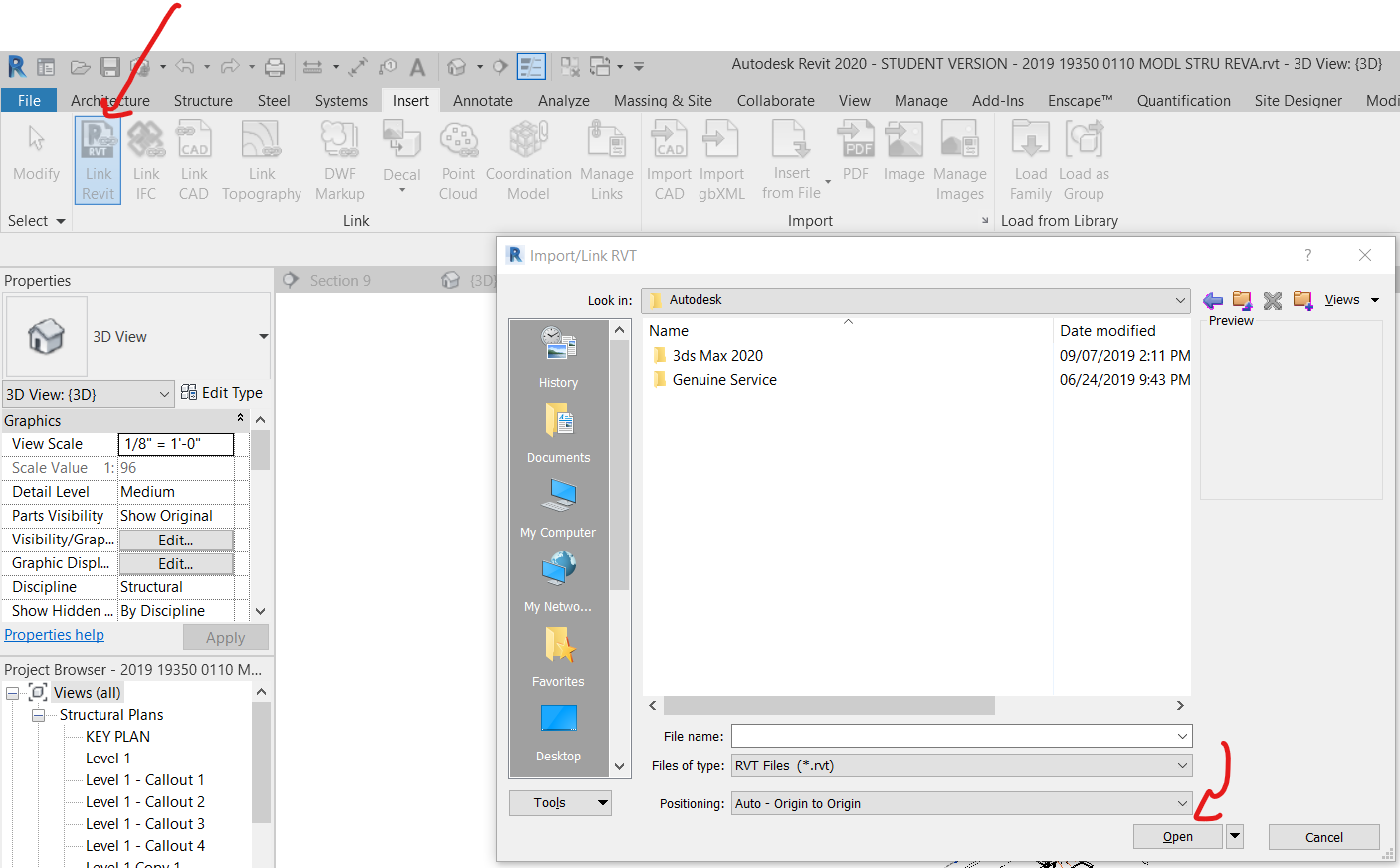
Task: Select the Import gbXML tool
Action: pos(721,159)
